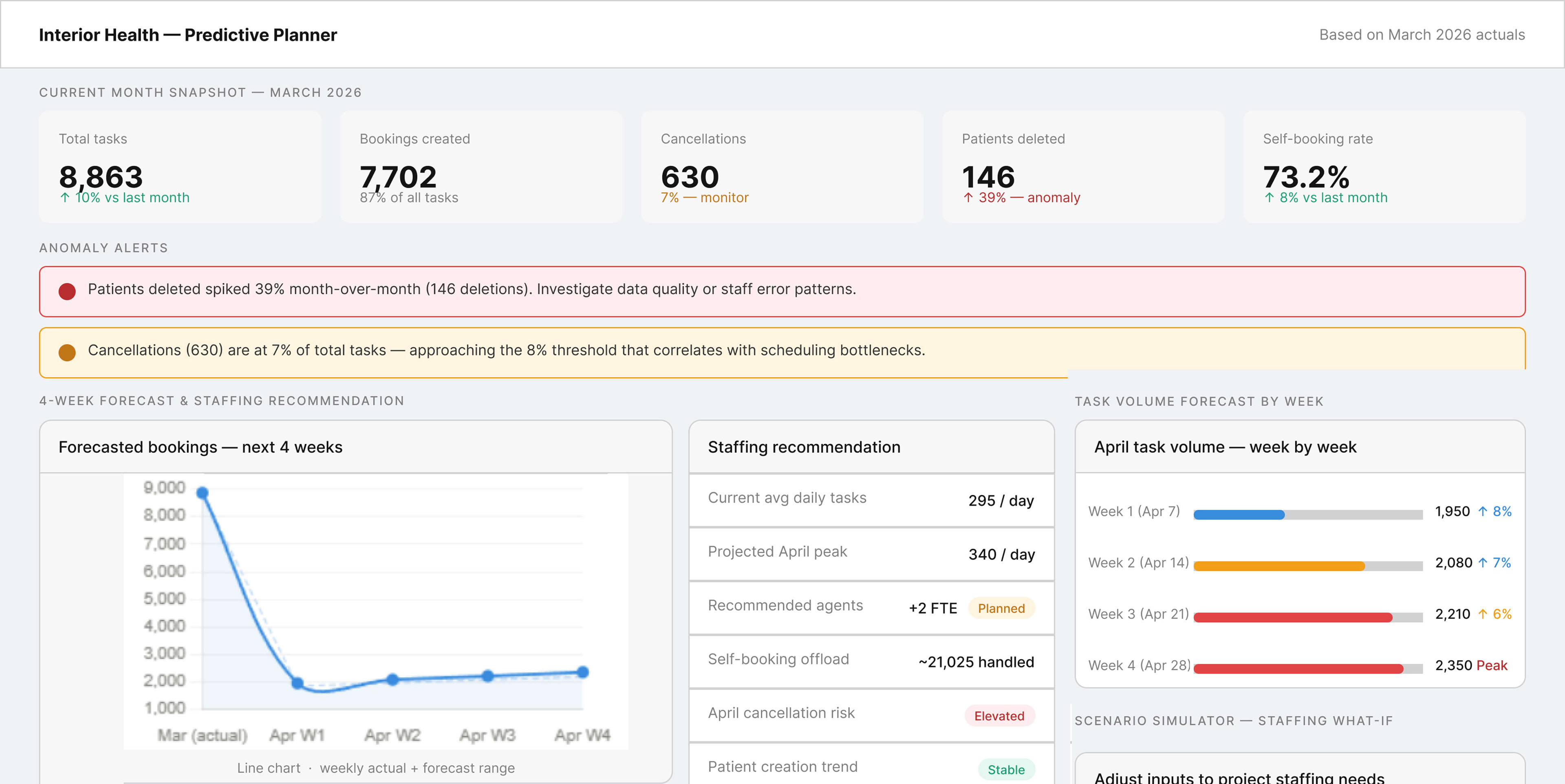This screenshot has height=784, width=1565.
Task: Click the up arrow next to Week 3 6%
Action: 1483,614
